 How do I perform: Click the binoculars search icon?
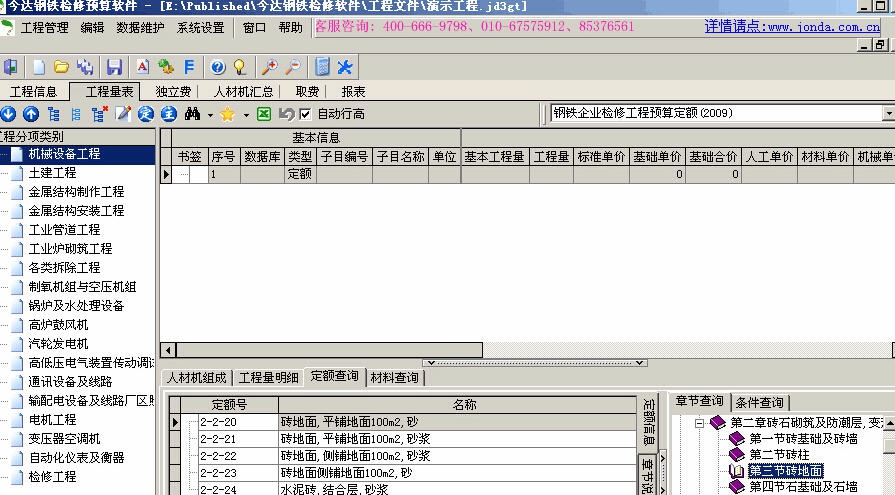[x=192, y=114]
